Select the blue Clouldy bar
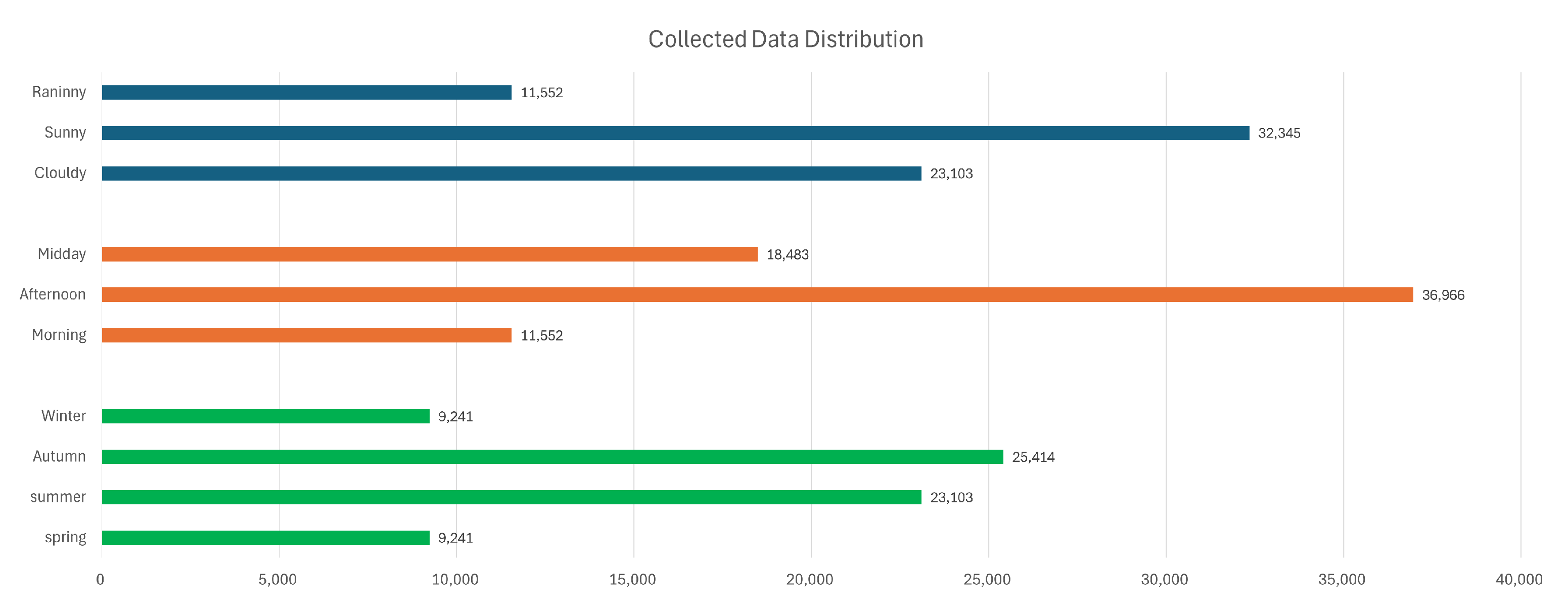The height and width of the screenshot is (607, 1568). click(512, 174)
